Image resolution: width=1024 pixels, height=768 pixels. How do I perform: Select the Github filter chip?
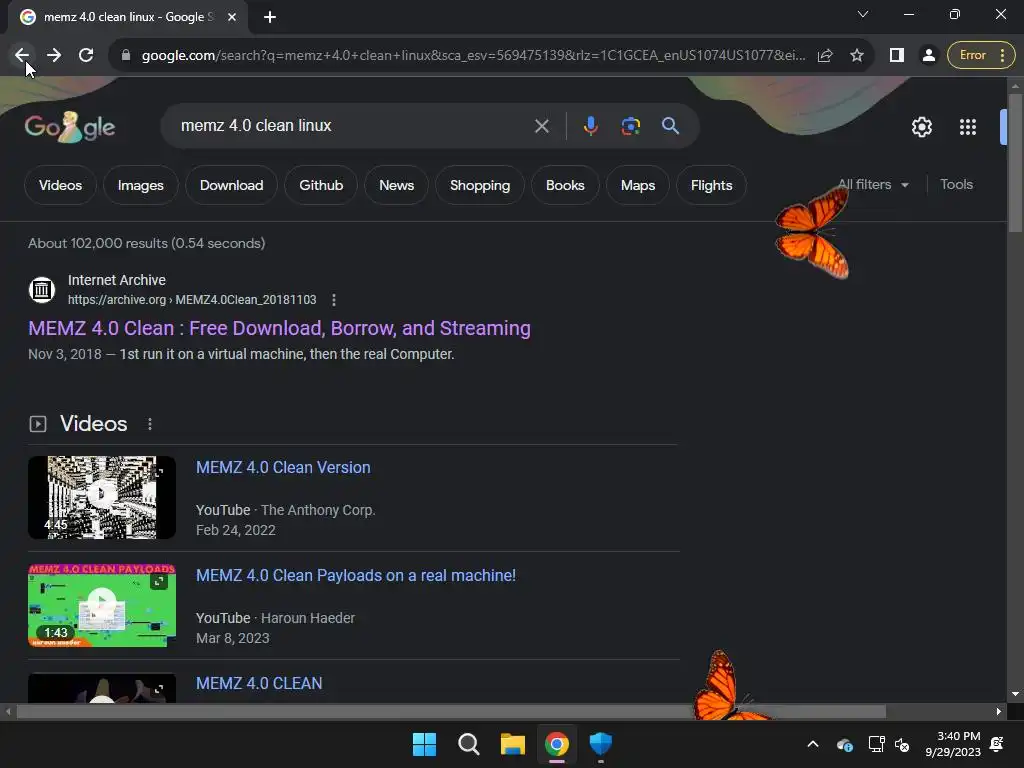[x=321, y=185]
